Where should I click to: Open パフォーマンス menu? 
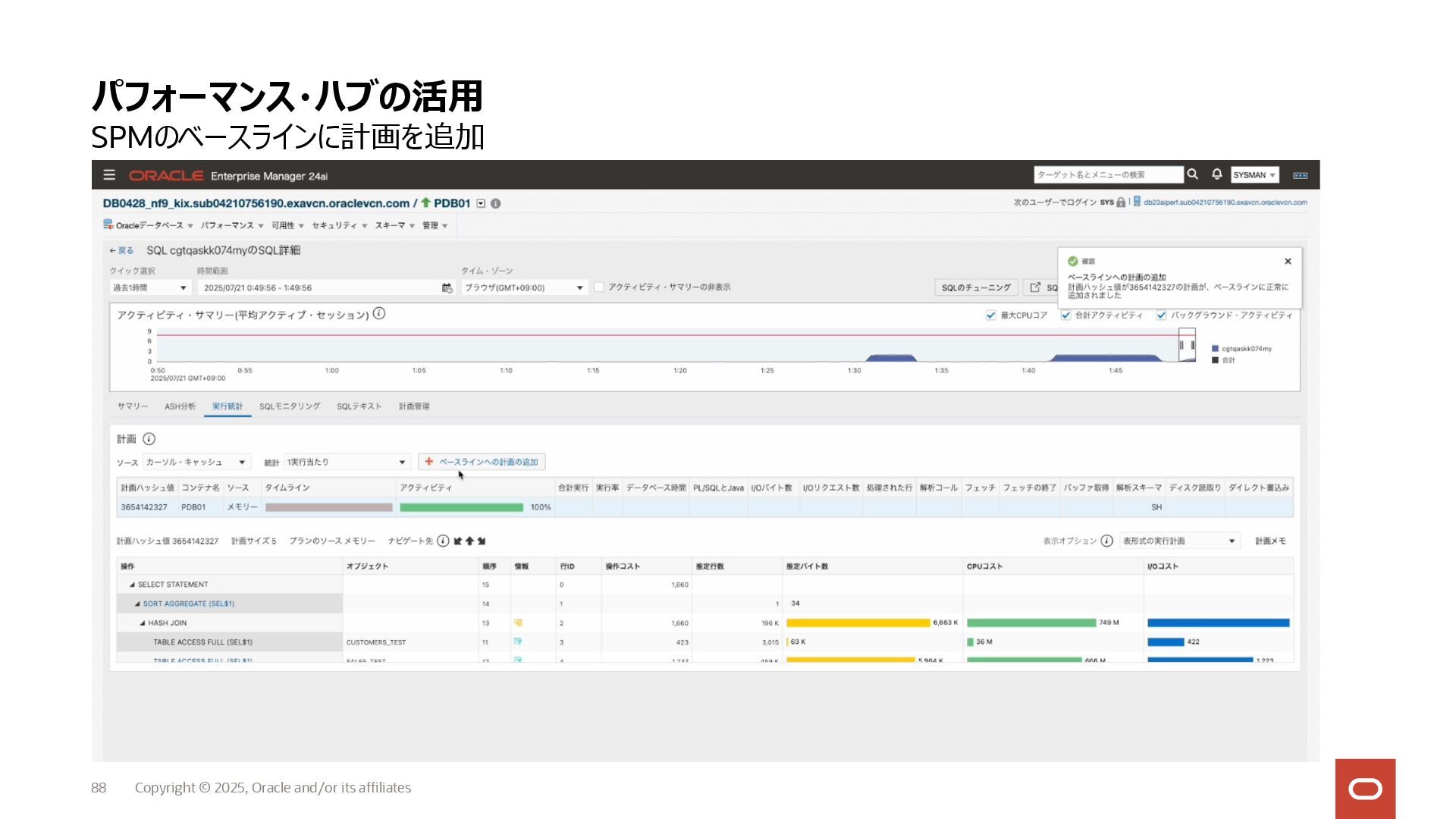(x=232, y=225)
